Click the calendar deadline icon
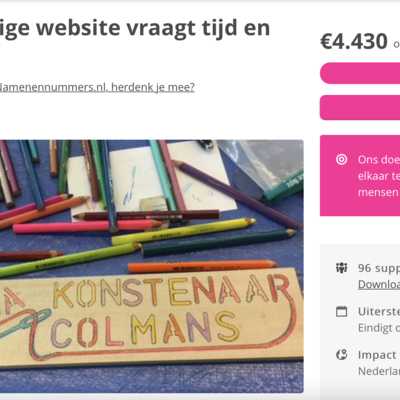 341,311
